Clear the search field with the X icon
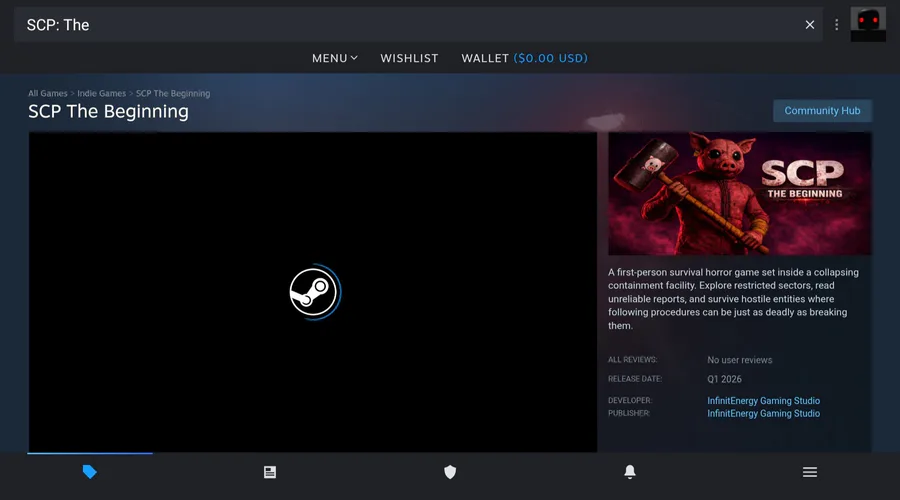This screenshot has width=900, height=500. [809, 25]
